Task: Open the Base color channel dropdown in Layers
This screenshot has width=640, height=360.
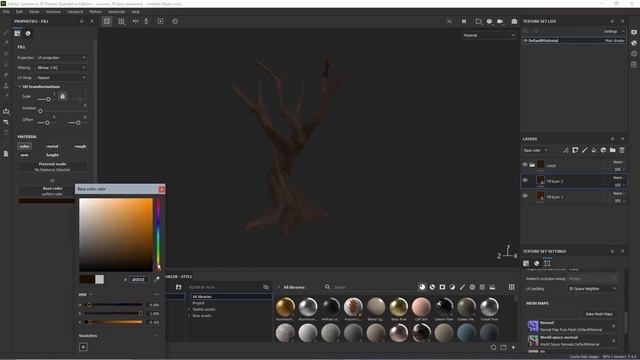Action: pyautogui.click(x=536, y=150)
